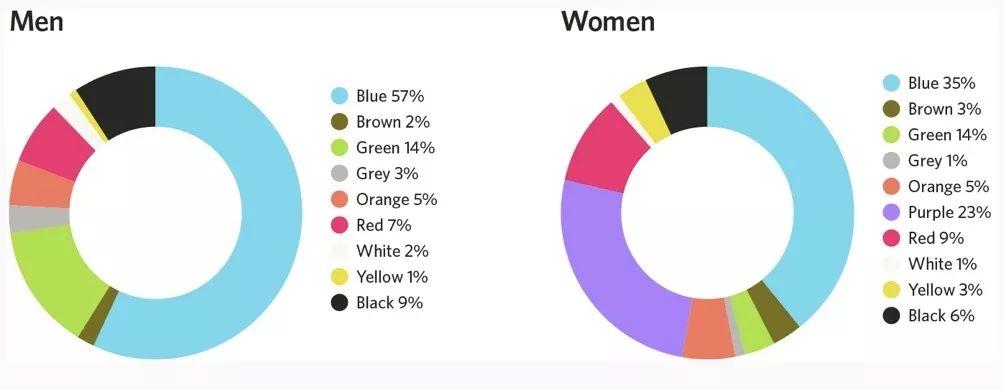1004x390 pixels.
Task: Click the Green 14% legend entry for Men
Action: (x=383, y=148)
